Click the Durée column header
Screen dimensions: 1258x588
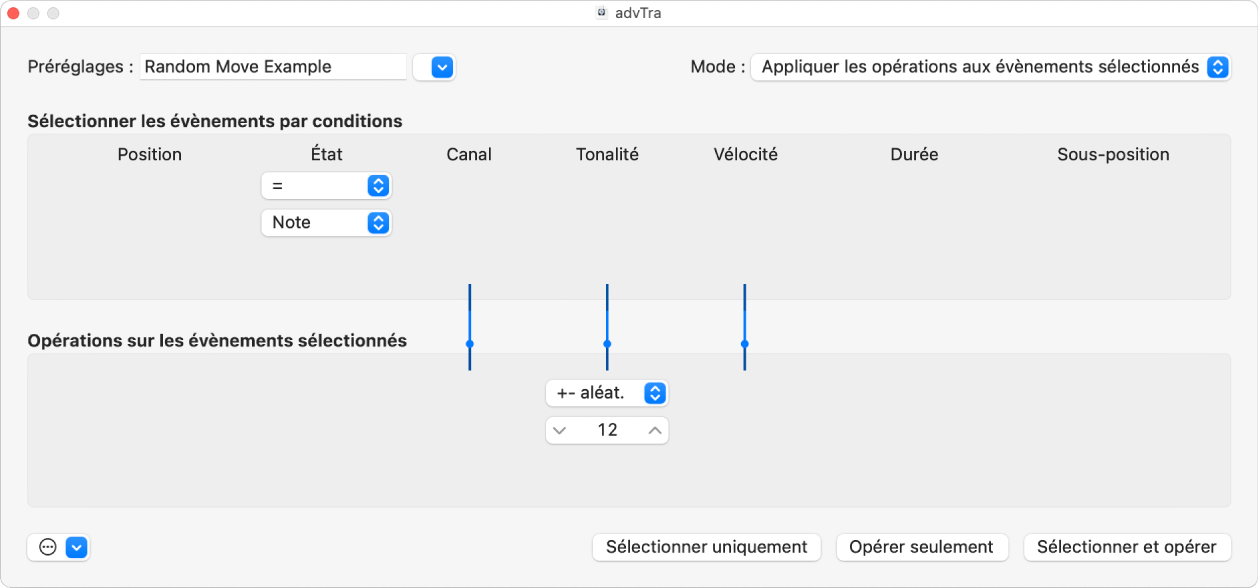[913, 154]
